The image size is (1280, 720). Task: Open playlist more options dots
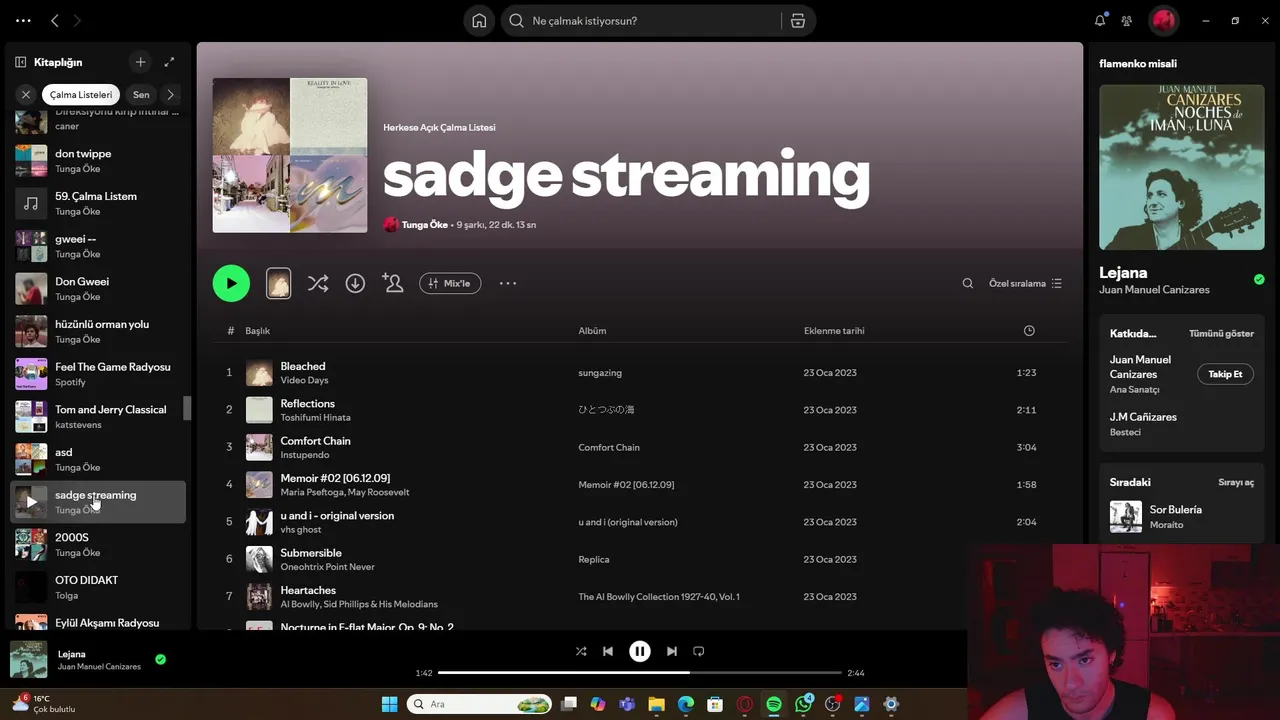pos(508,283)
